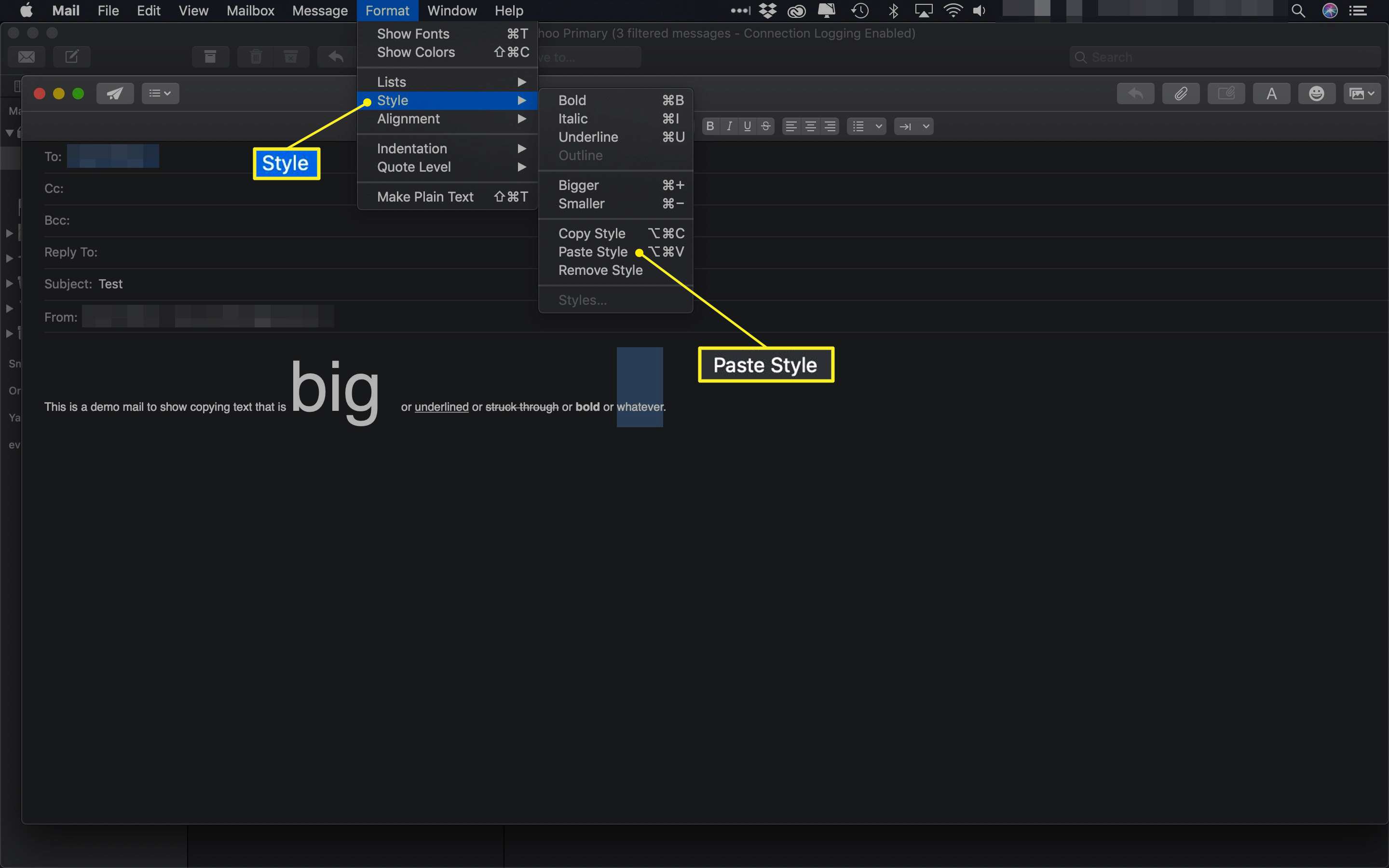Open Notification Center icon

(x=1358, y=10)
